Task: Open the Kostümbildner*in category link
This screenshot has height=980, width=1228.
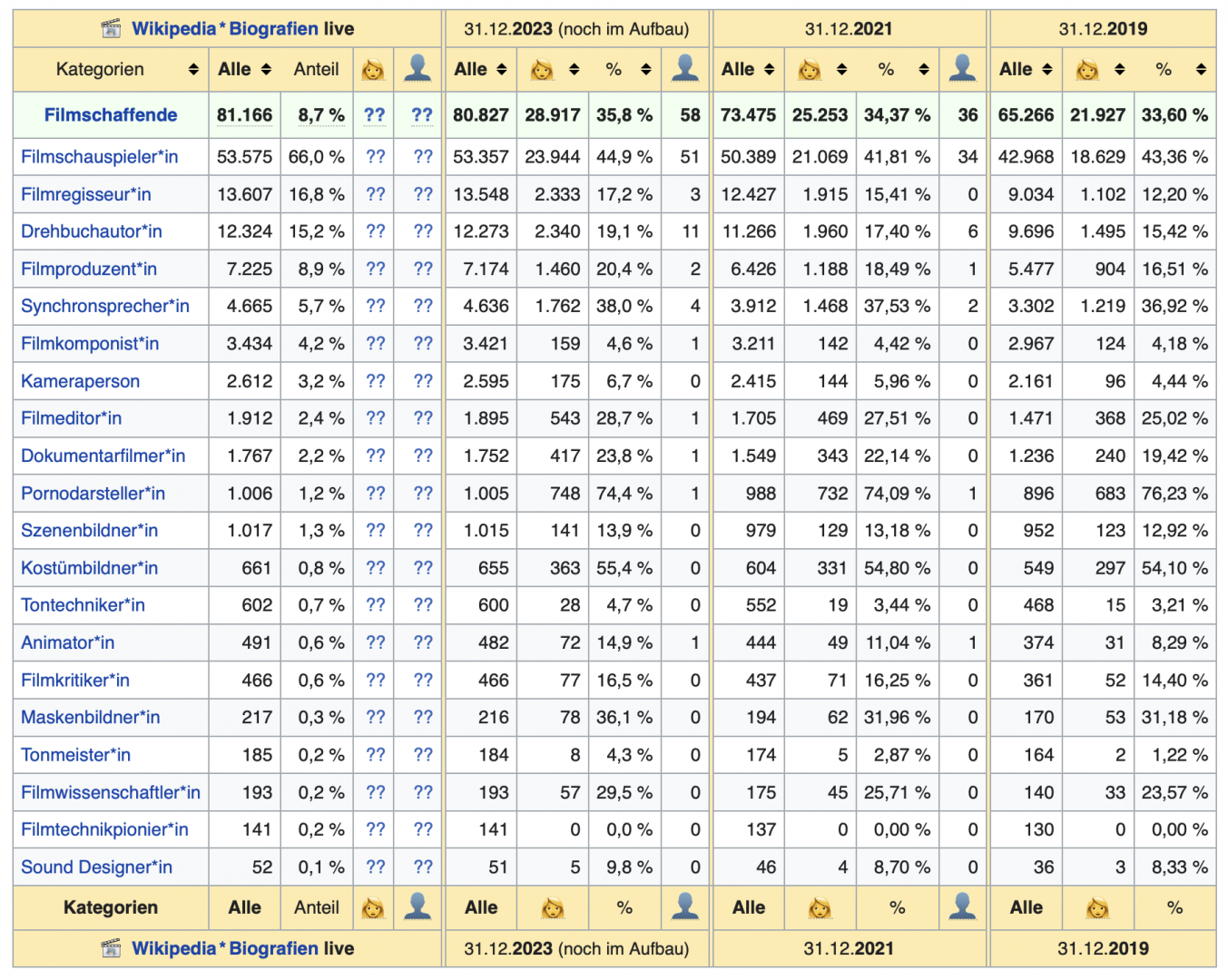Action: tap(89, 568)
